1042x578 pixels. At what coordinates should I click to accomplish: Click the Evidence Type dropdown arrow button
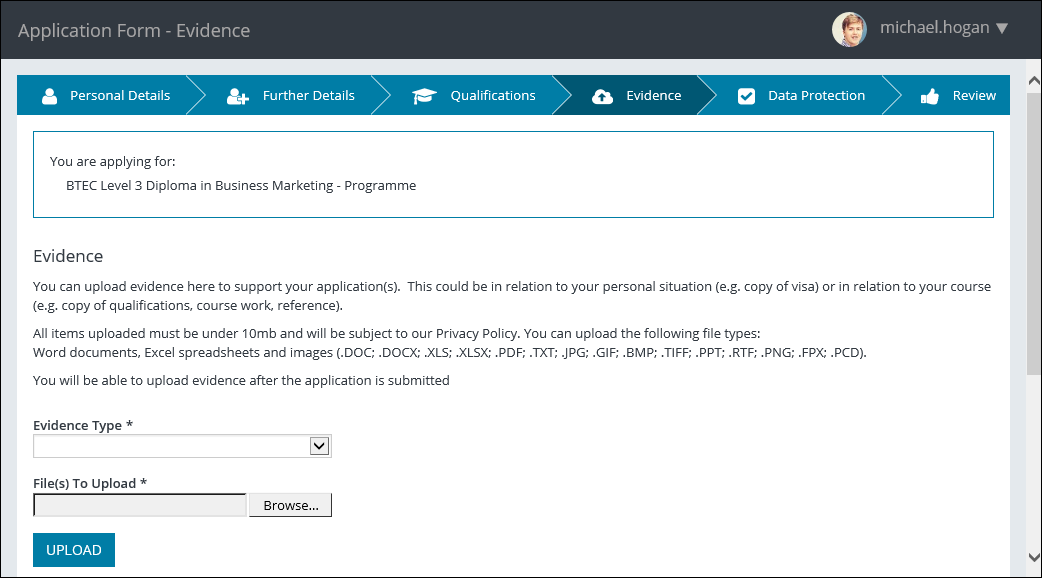point(319,445)
